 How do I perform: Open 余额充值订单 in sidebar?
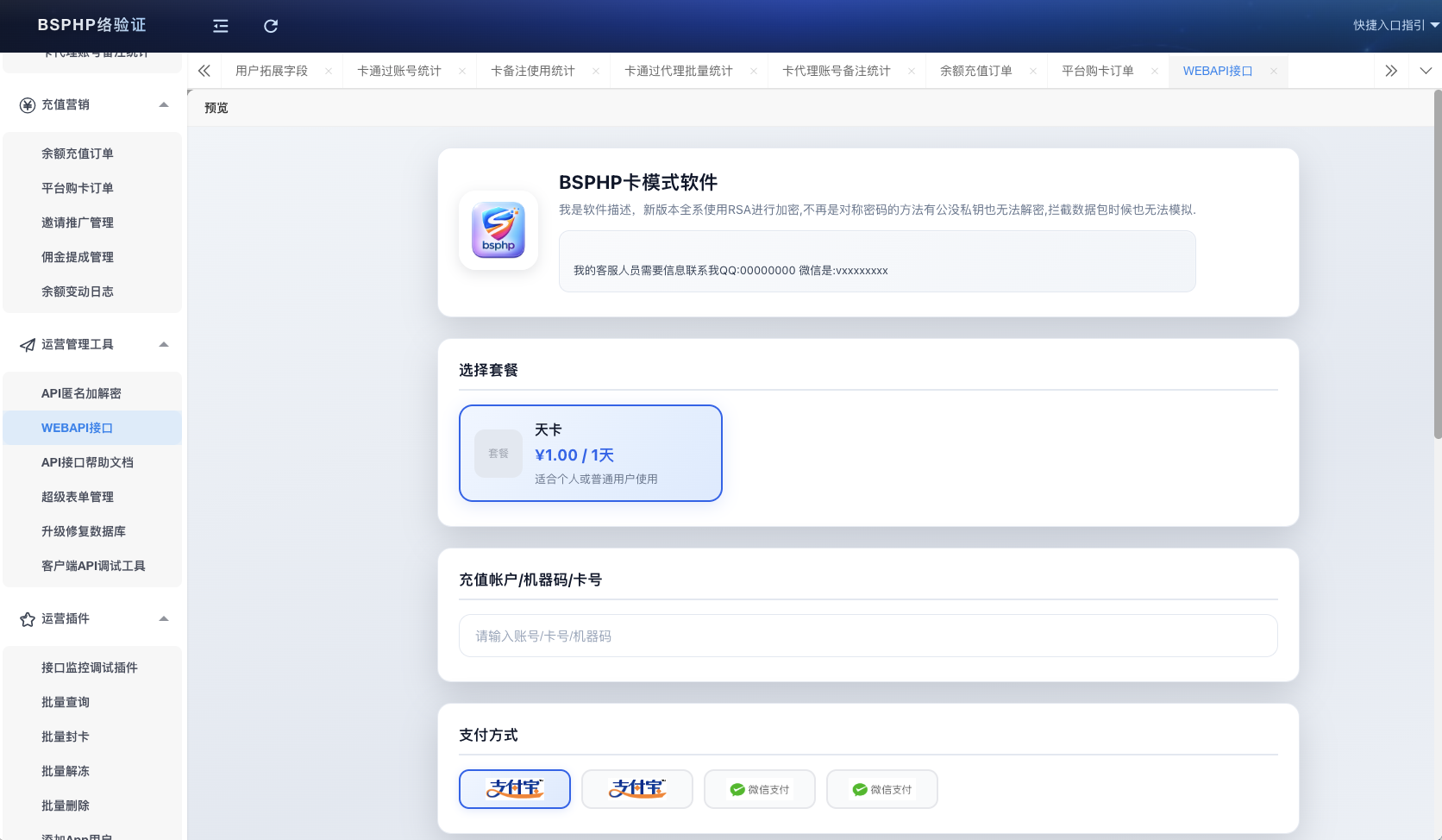coord(92,154)
